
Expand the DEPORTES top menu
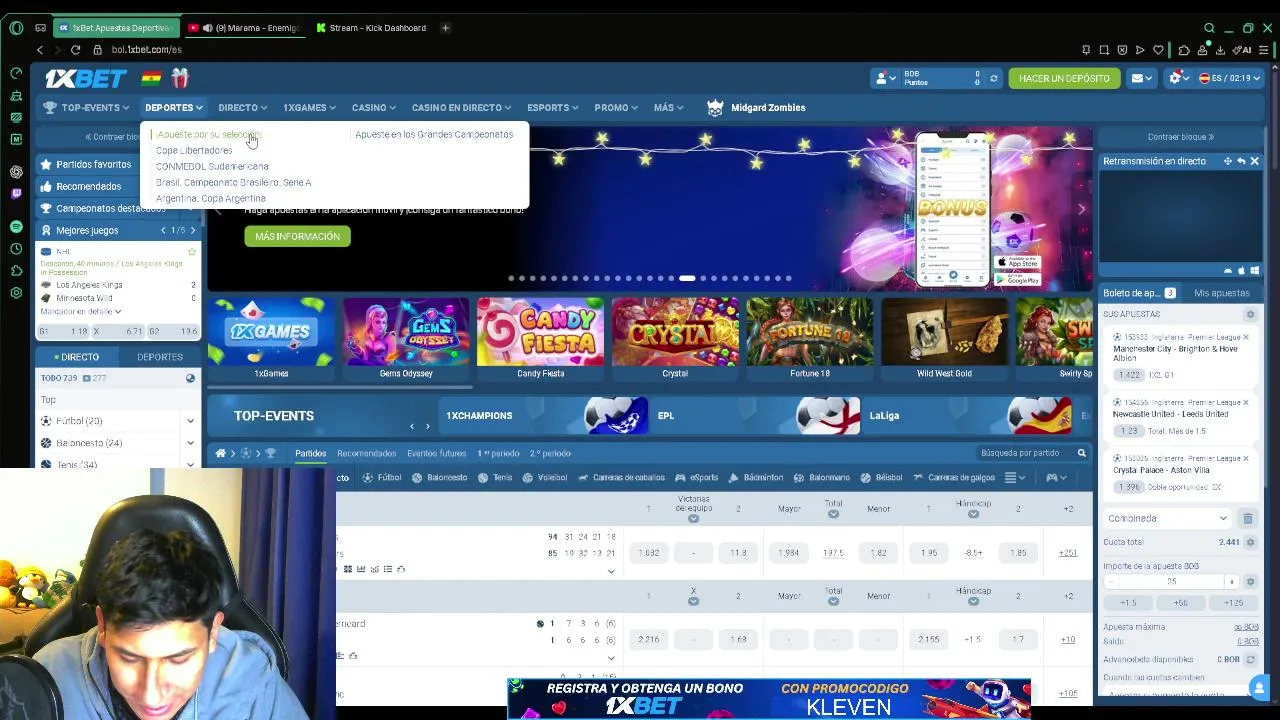click(173, 107)
